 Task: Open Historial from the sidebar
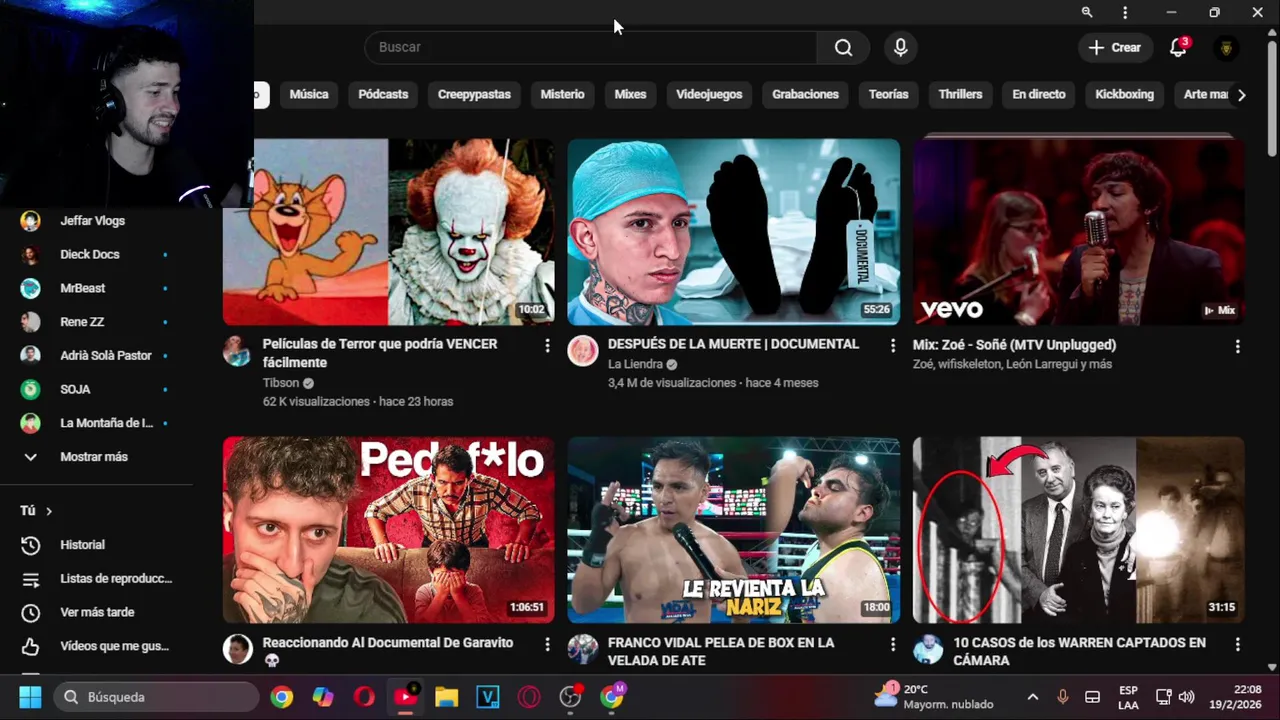[97, 545]
